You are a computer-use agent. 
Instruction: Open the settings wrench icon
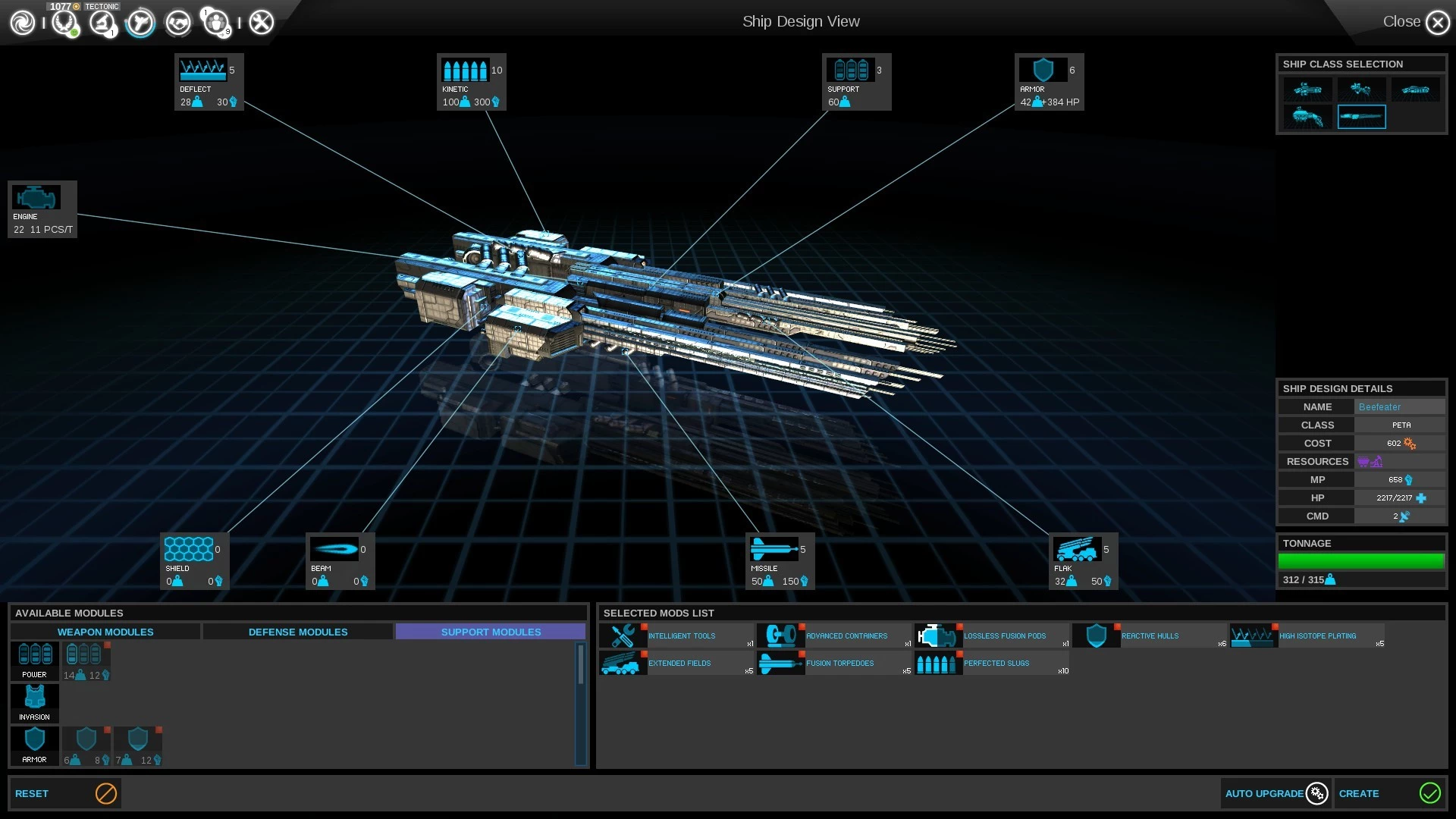coord(262,23)
